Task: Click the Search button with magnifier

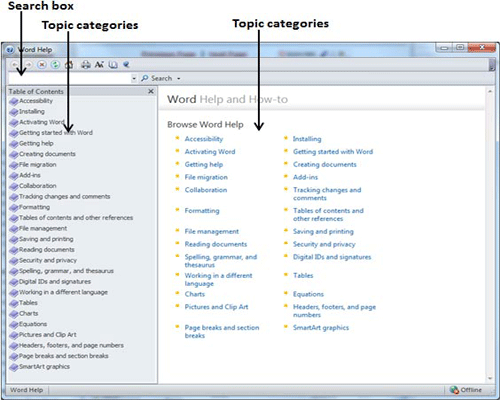Action: click(157, 78)
